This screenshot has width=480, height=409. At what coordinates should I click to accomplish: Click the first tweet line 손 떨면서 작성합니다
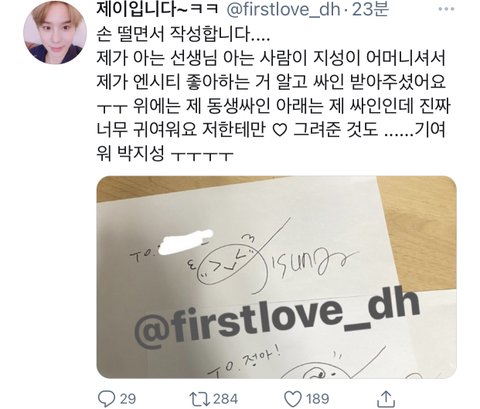[x=183, y=34]
